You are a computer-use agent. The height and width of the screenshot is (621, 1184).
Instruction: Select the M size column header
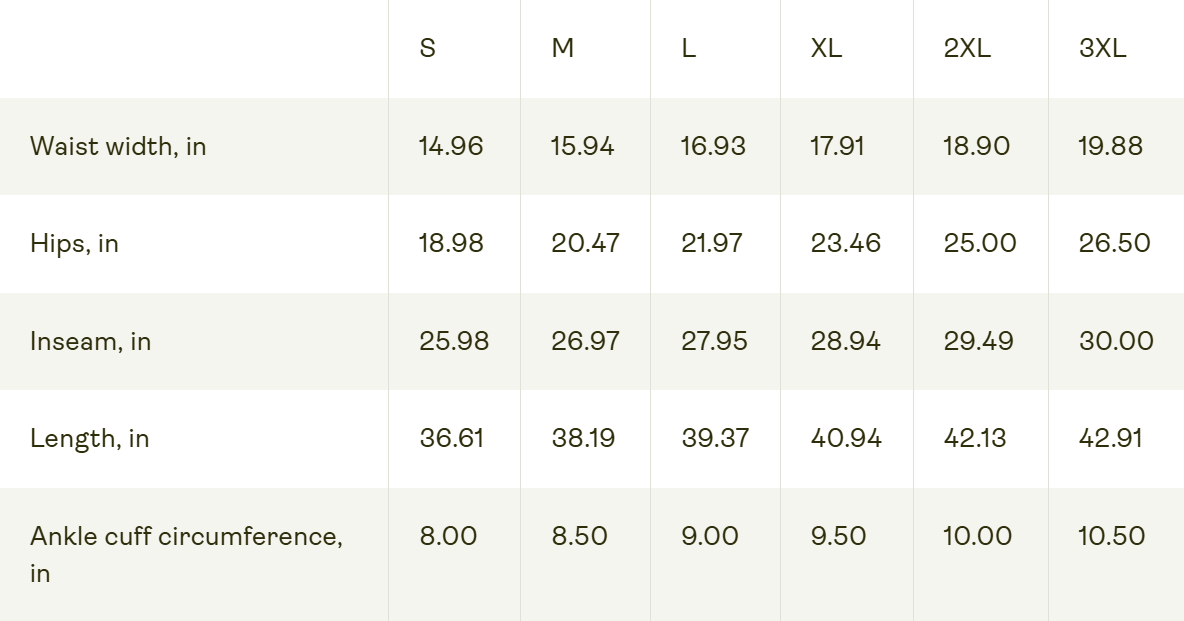[563, 48]
